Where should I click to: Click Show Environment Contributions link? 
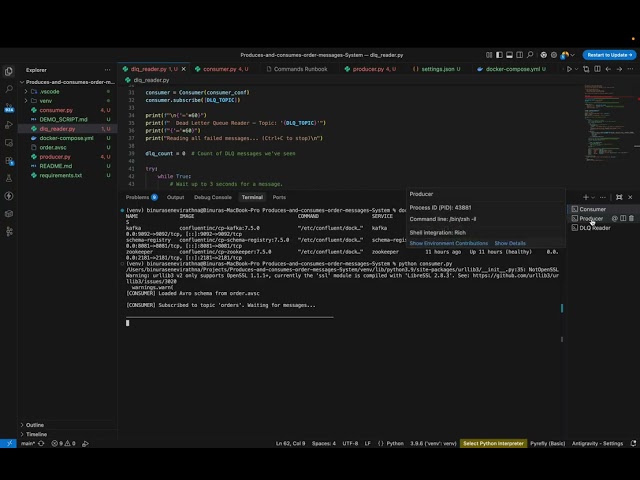coord(449,243)
